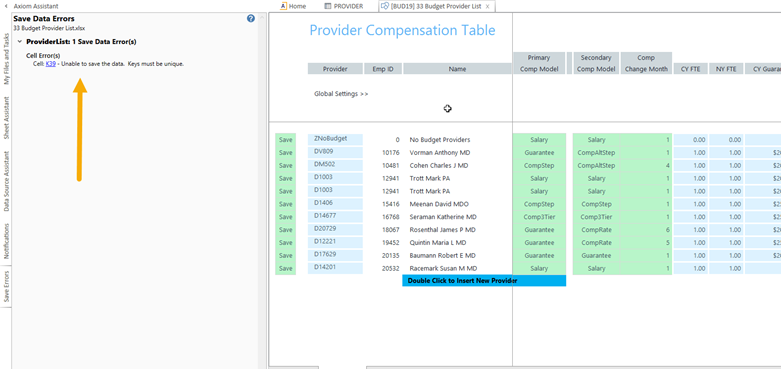Open Secondary Comp Model Guarantee for Baumann
The width and height of the screenshot is (781, 369).
pos(596,255)
